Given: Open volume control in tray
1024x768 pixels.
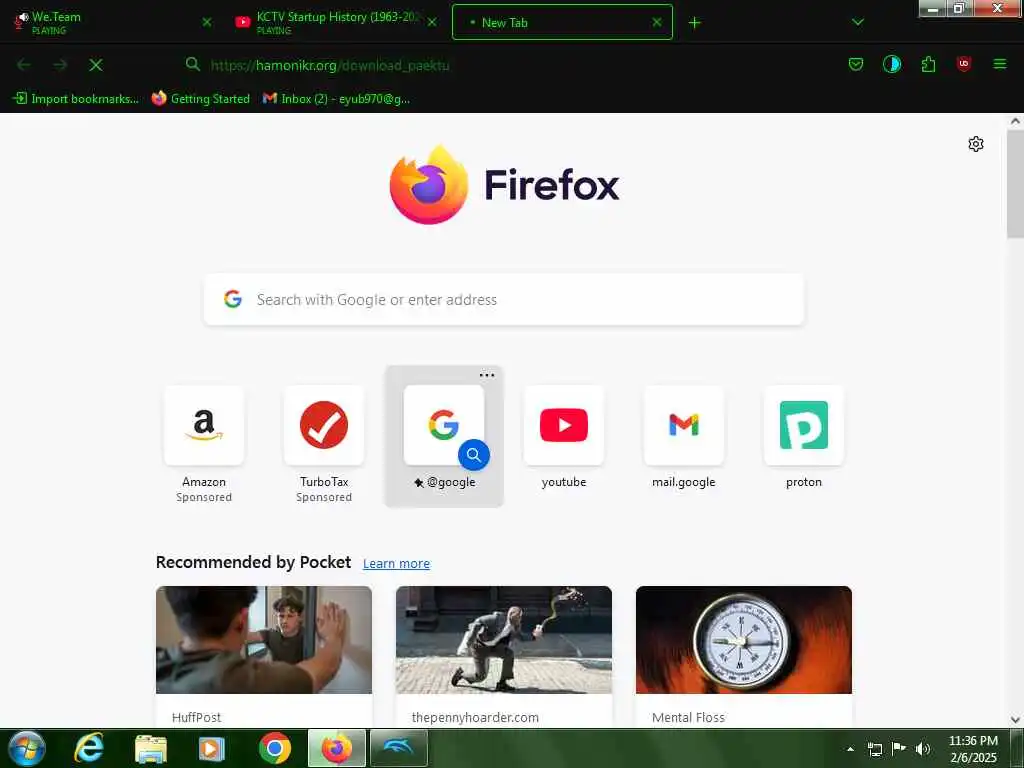Looking at the screenshot, I should pos(923,749).
